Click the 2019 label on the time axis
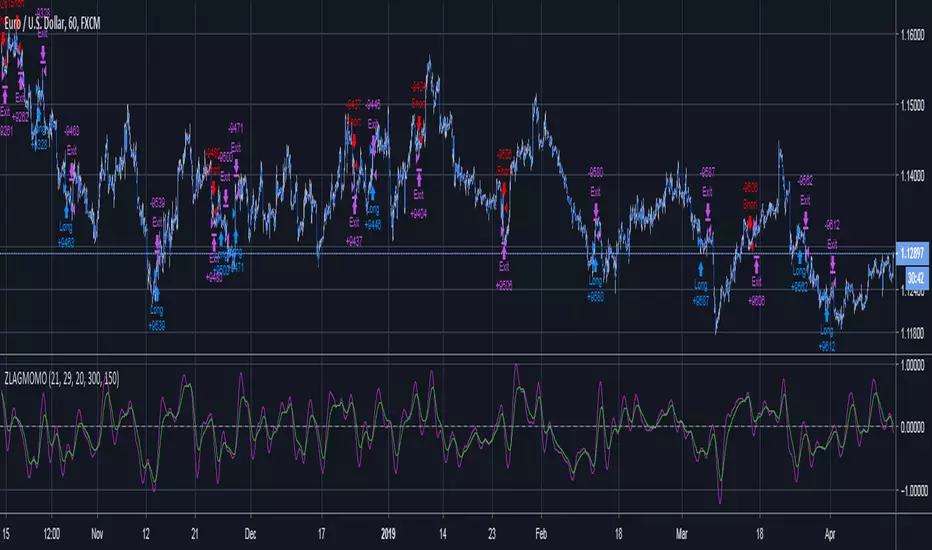Viewport: 932px width, 550px height. 388,534
